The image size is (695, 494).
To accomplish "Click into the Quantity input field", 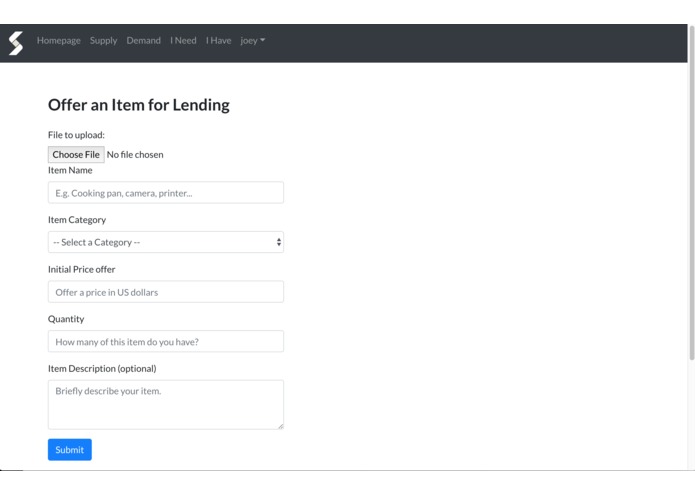I will [166, 342].
